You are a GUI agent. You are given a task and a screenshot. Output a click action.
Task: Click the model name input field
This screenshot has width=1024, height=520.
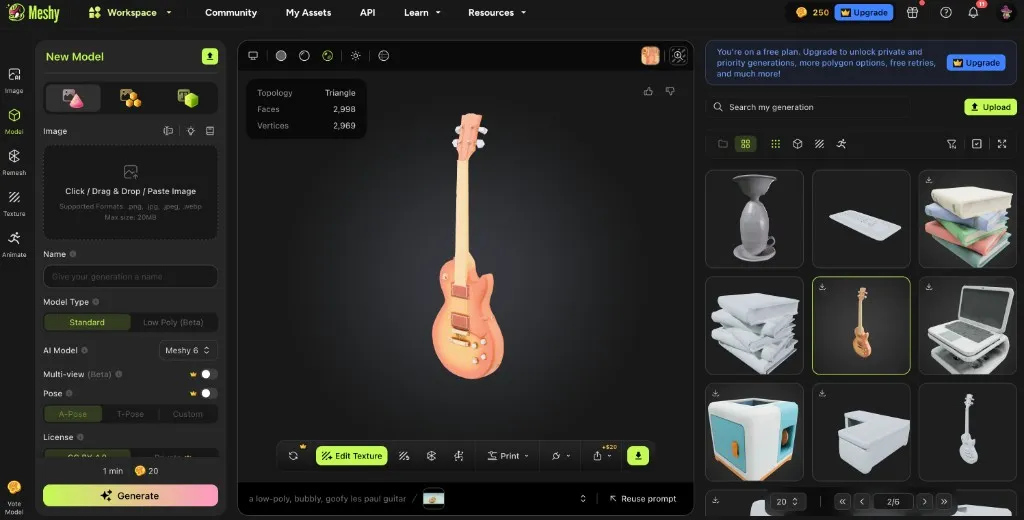(131, 276)
